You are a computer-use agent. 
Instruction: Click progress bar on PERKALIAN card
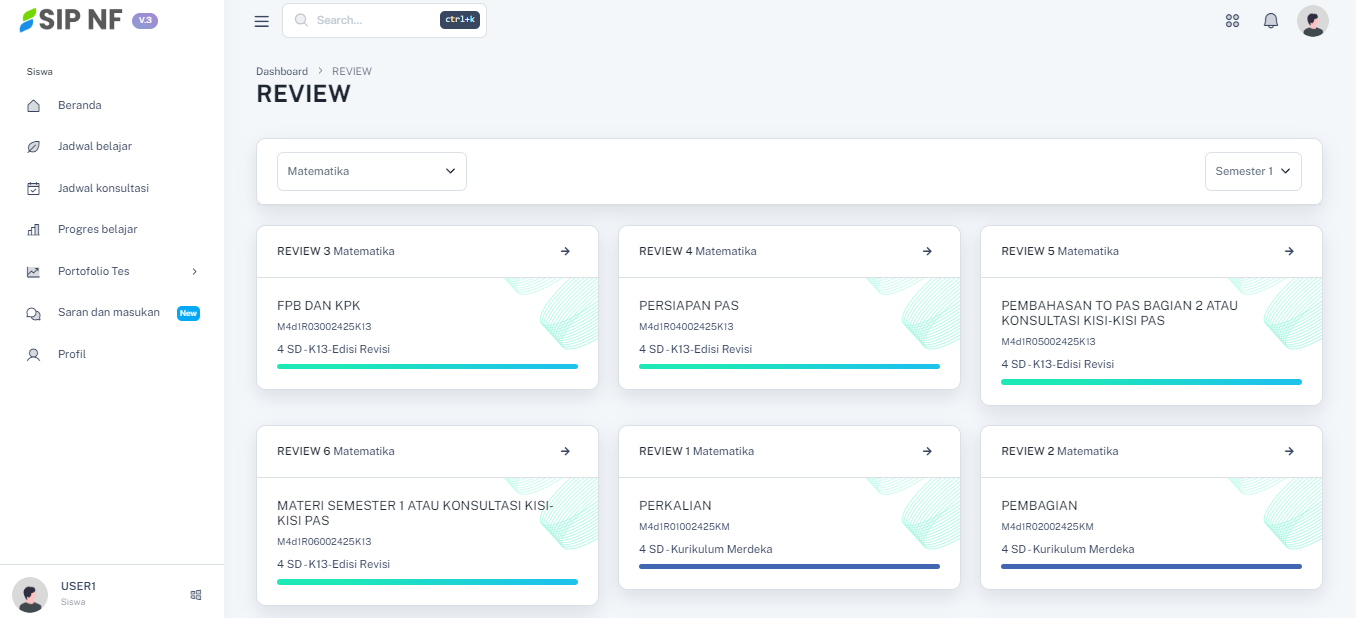789,567
